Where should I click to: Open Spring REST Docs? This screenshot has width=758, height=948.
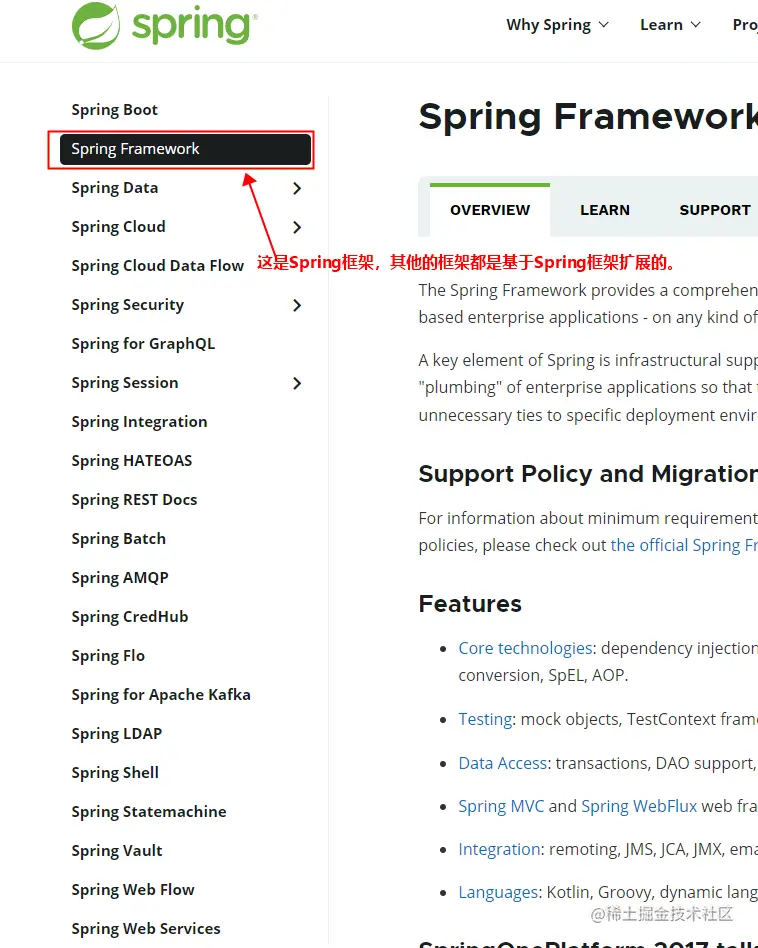(x=134, y=500)
